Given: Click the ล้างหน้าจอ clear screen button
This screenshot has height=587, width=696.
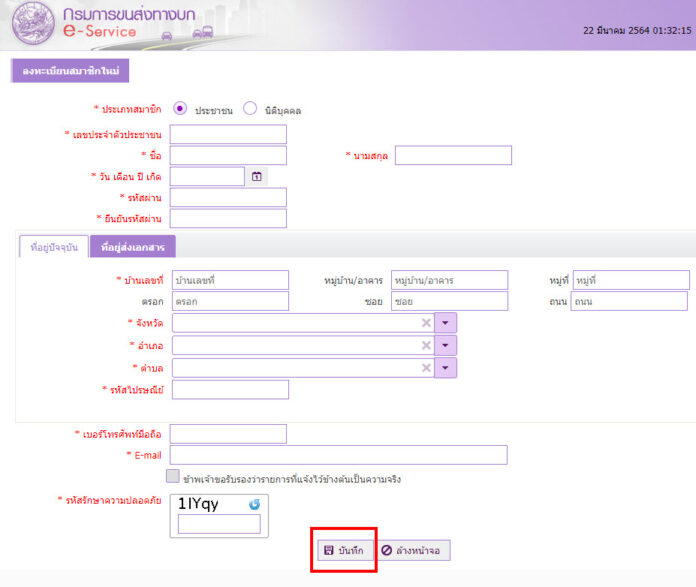Looking at the screenshot, I should (415, 550).
